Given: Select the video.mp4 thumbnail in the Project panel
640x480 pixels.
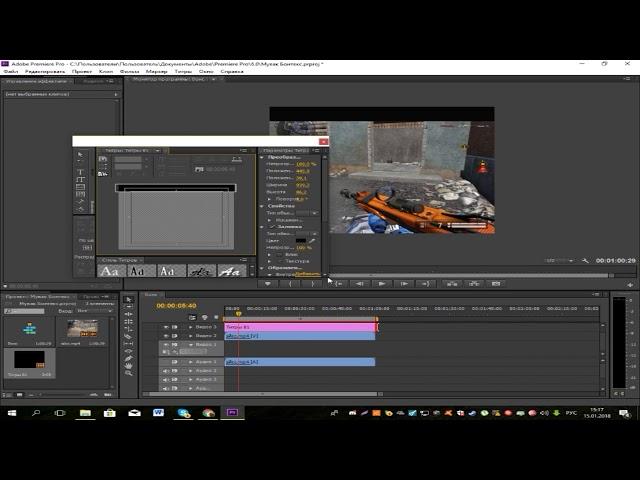Looking at the screenshot, I should click(83, 329).
